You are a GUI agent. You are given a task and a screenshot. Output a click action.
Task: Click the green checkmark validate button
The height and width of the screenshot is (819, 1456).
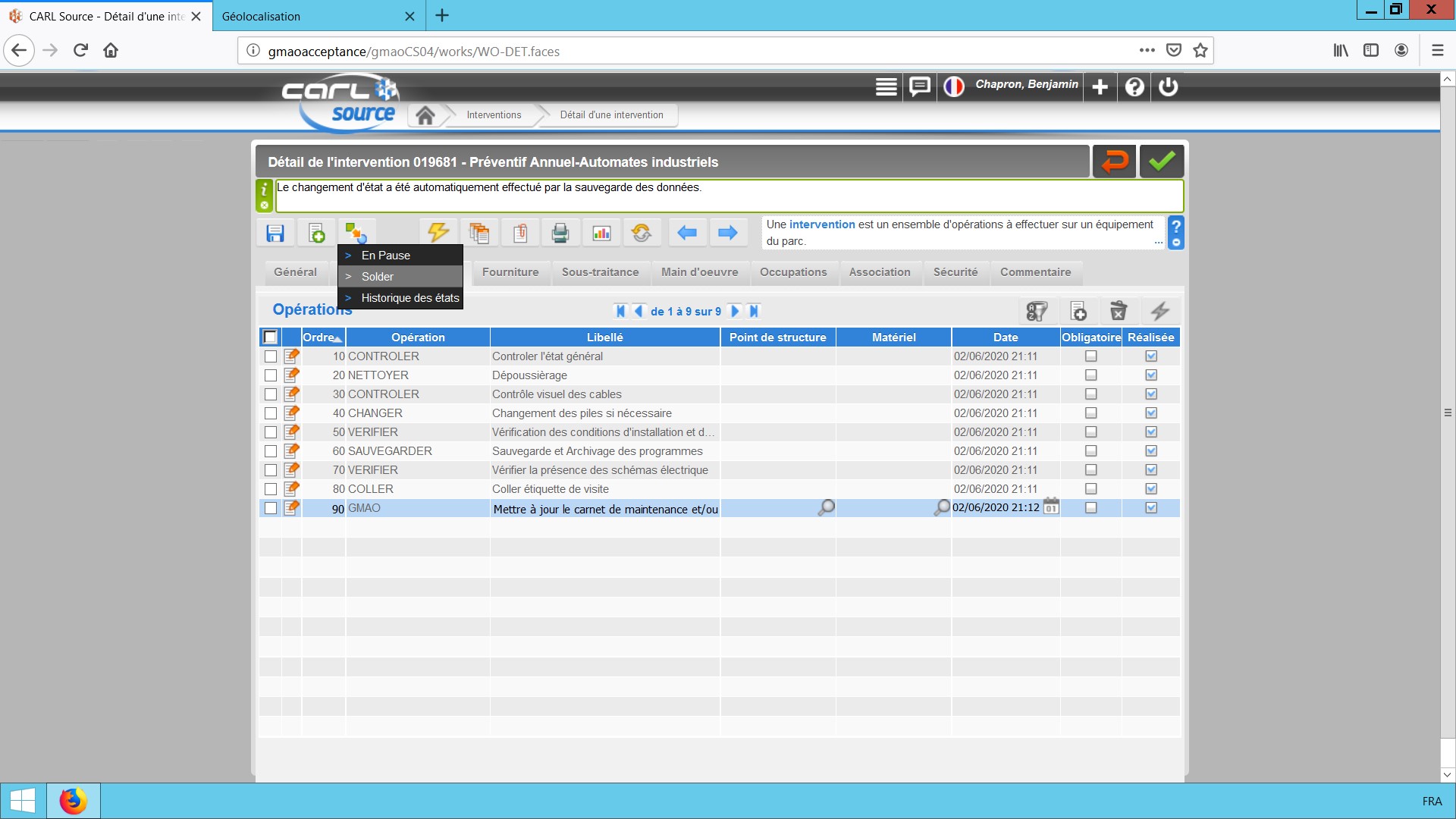pyautogui.click(x=1161, y=162)
